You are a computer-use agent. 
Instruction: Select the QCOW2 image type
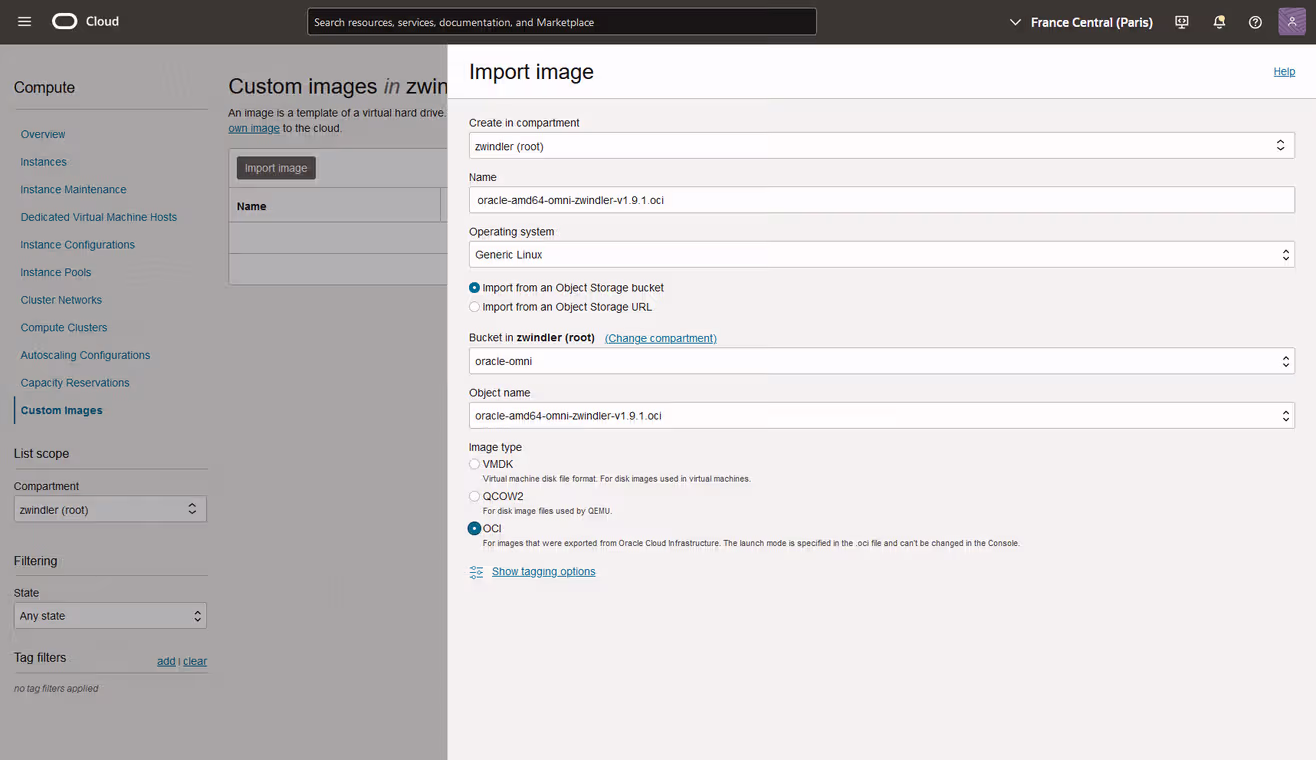click(x=475, y=496)
